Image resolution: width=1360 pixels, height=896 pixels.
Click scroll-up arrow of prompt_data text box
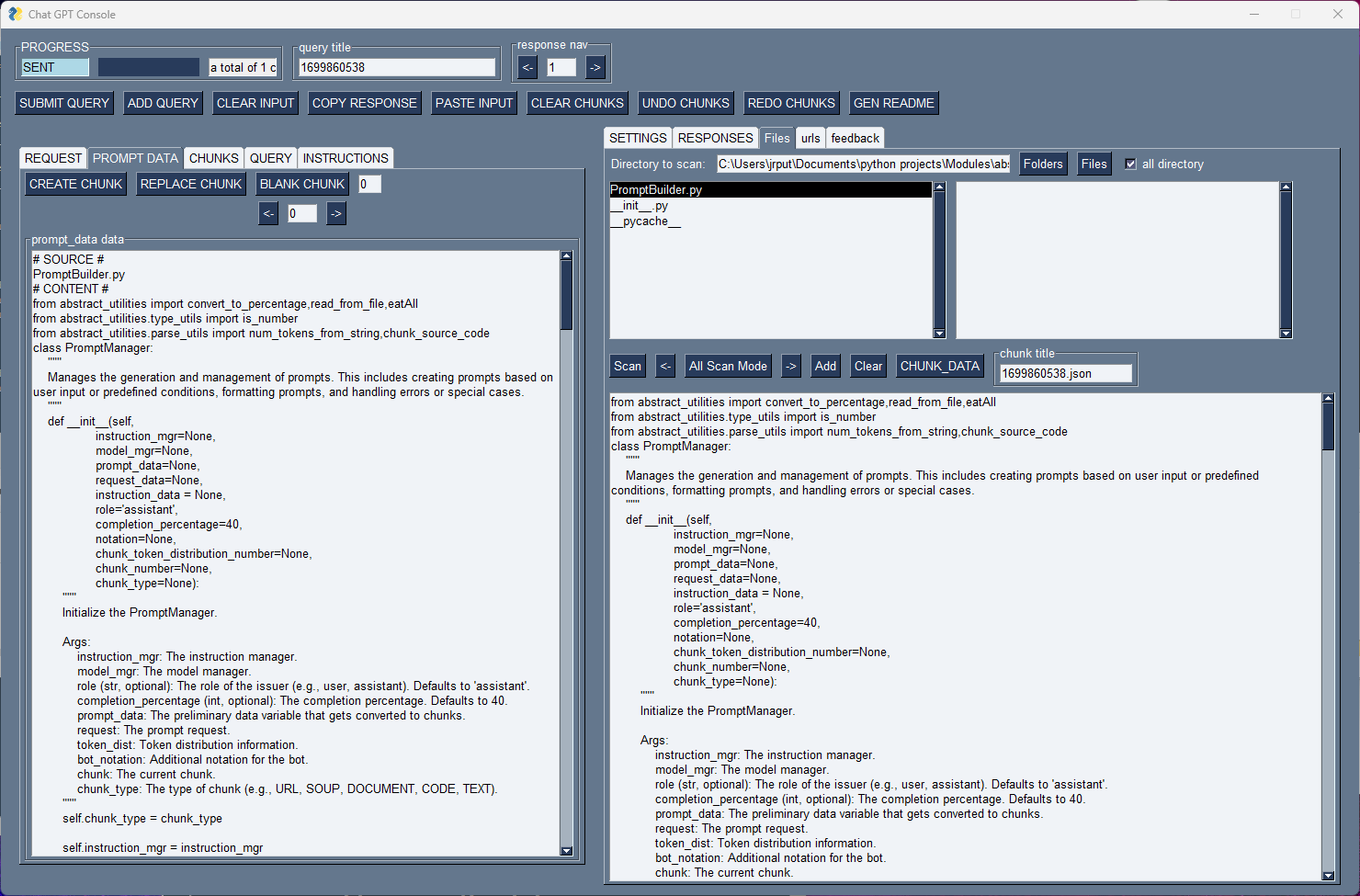point(566,256)
